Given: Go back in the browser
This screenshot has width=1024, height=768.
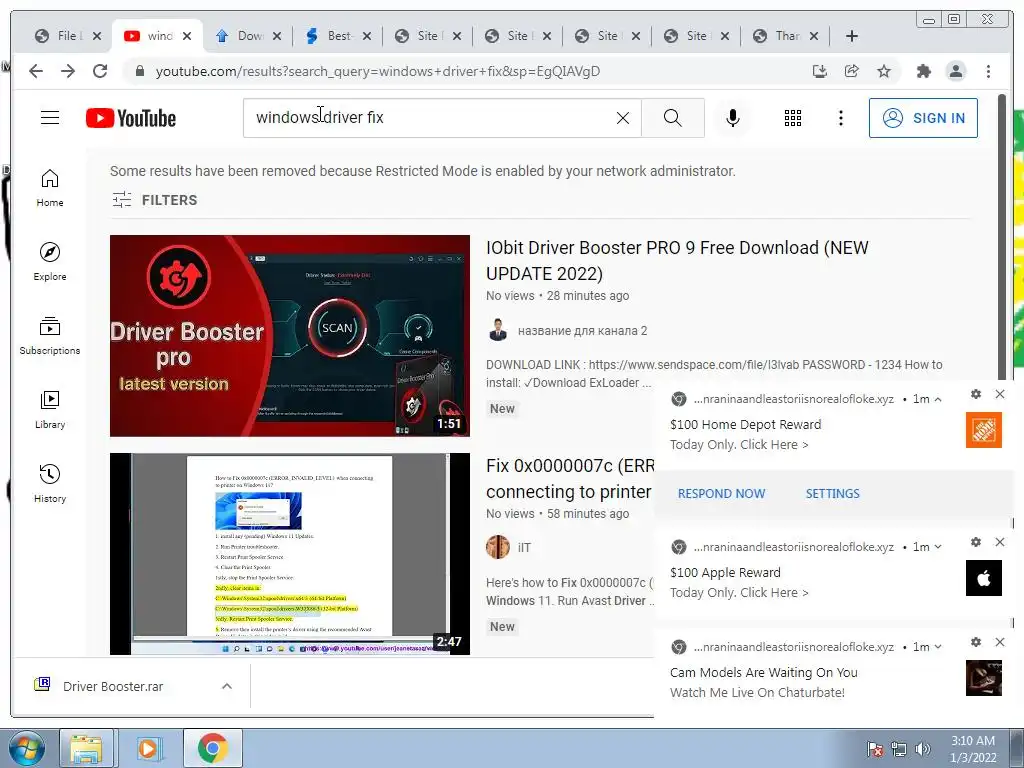Looking at the screenshot, I should 36,71.
